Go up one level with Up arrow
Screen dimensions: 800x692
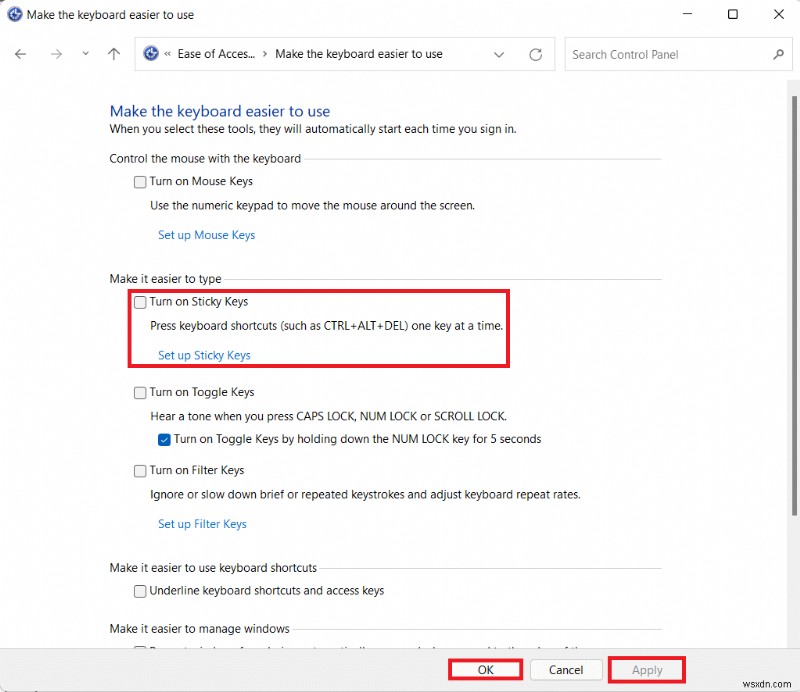(x=114, y=54)
